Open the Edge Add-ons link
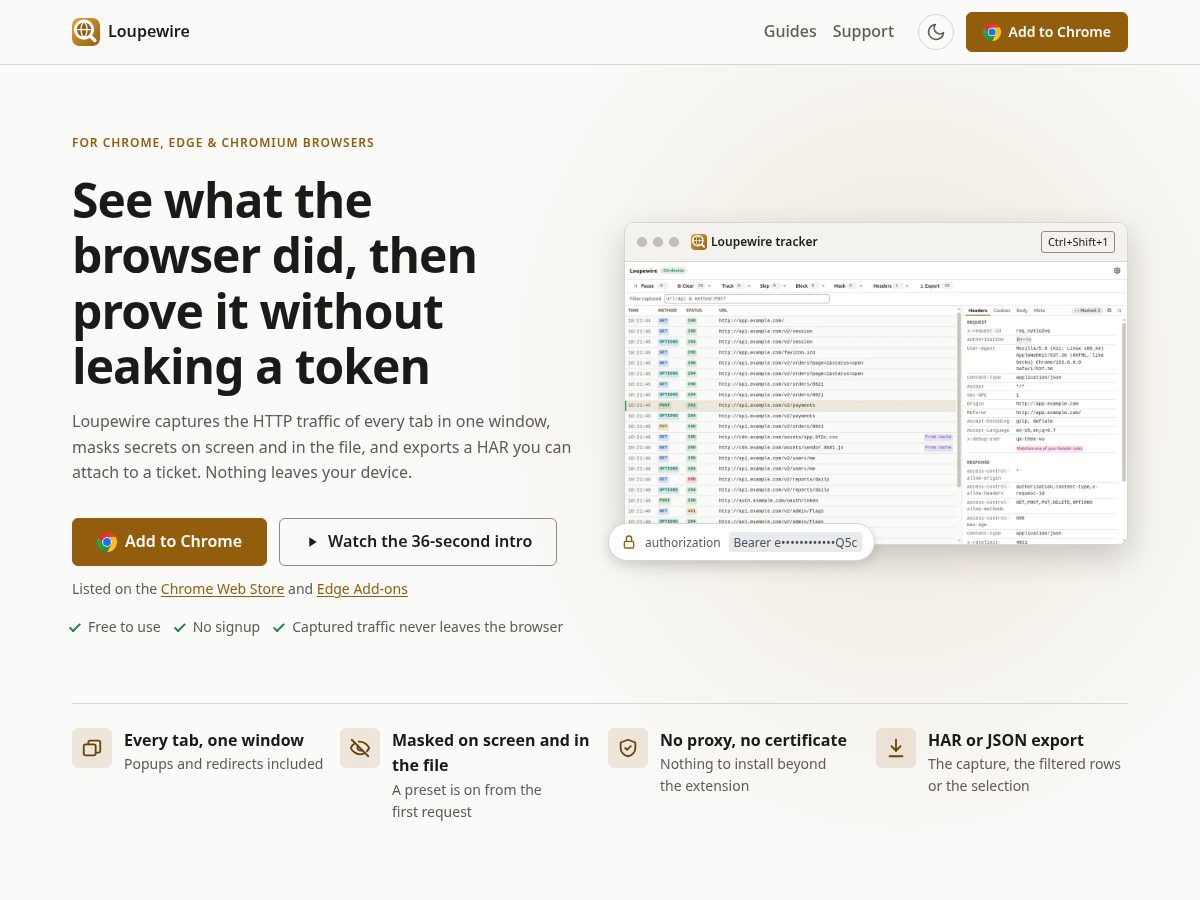The width and height of the screenshot is (1200, 900). [x=362, y=589]
